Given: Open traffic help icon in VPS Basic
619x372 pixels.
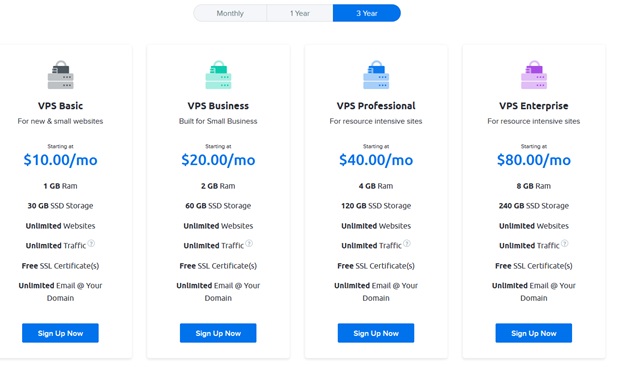Looking at the screenshot, I should [91, 243].
